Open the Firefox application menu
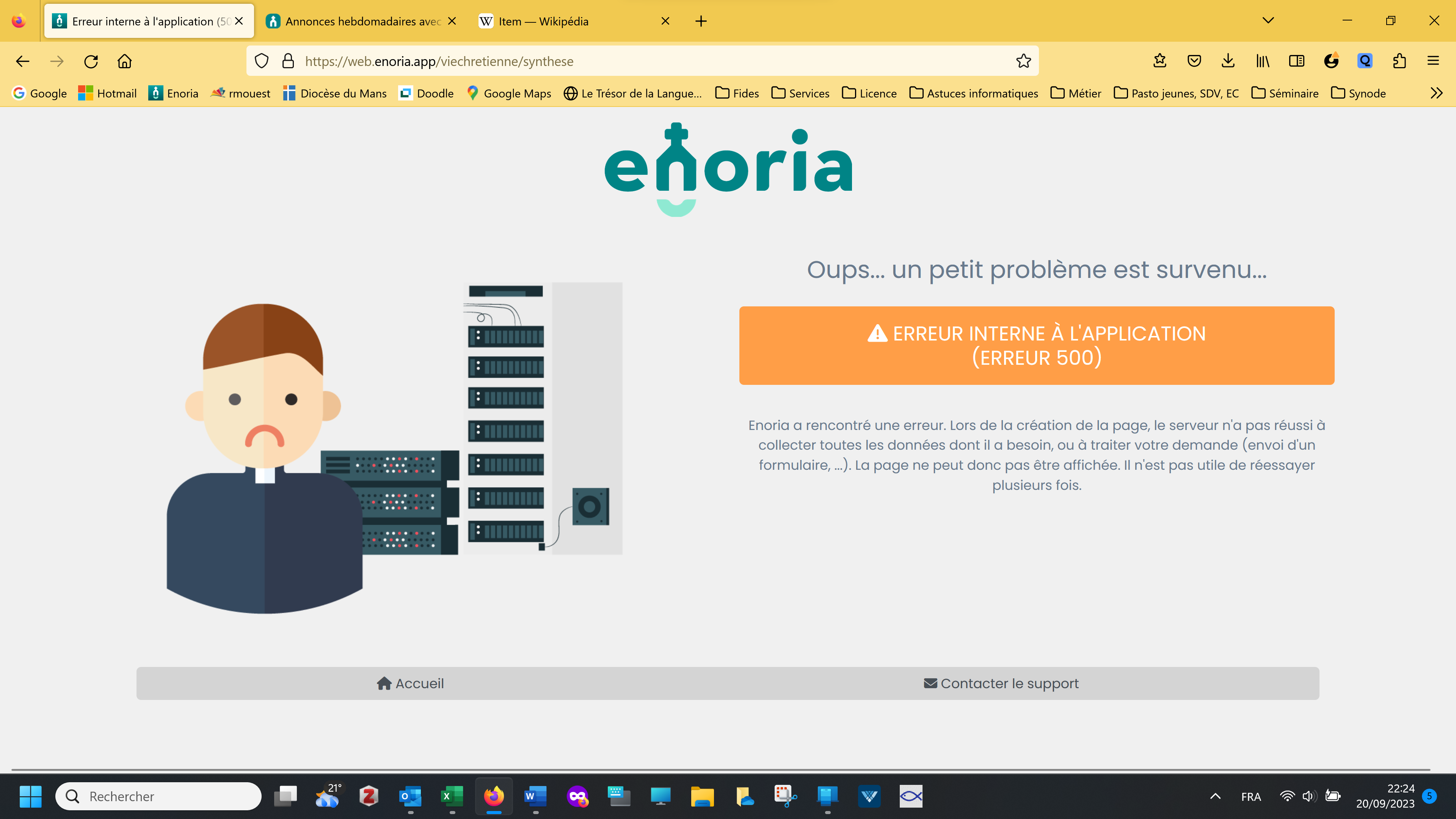This screenshot has width=1456, height=819. (1433, 61)
